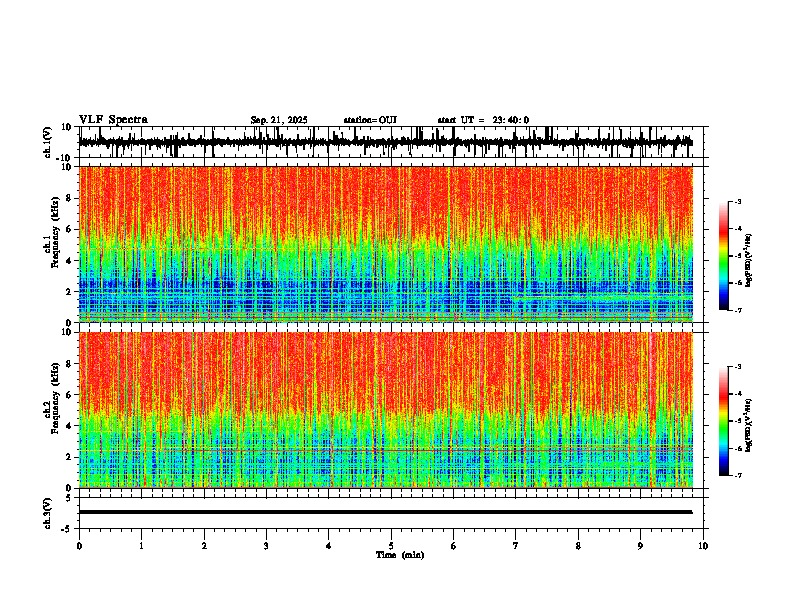Click the "VLF Spectra" plot title
The width and height of the screenshot is (792, 612).
(113, 120)
